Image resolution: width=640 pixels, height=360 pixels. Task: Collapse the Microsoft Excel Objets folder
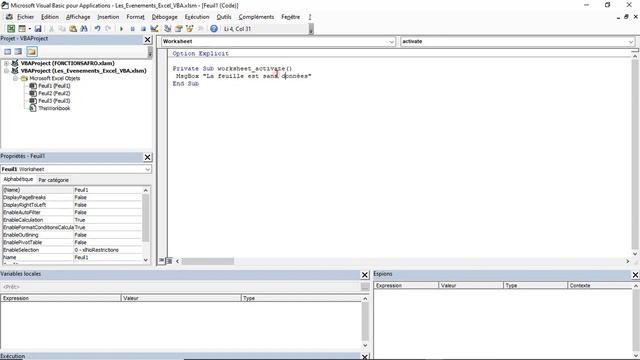[15, 78]
